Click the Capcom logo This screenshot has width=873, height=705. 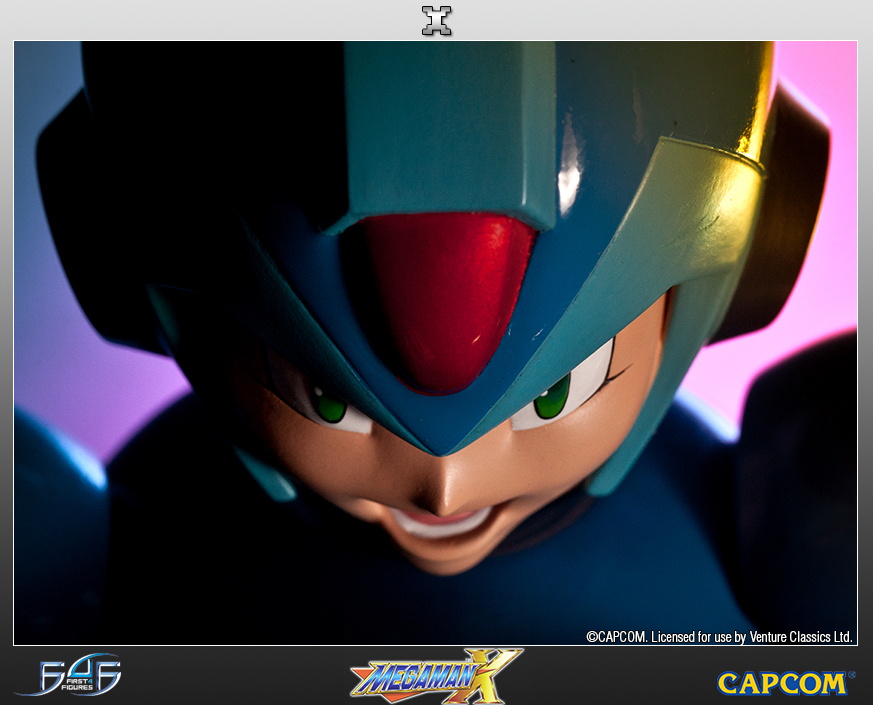pyautogui.click(x=786, y=683)
